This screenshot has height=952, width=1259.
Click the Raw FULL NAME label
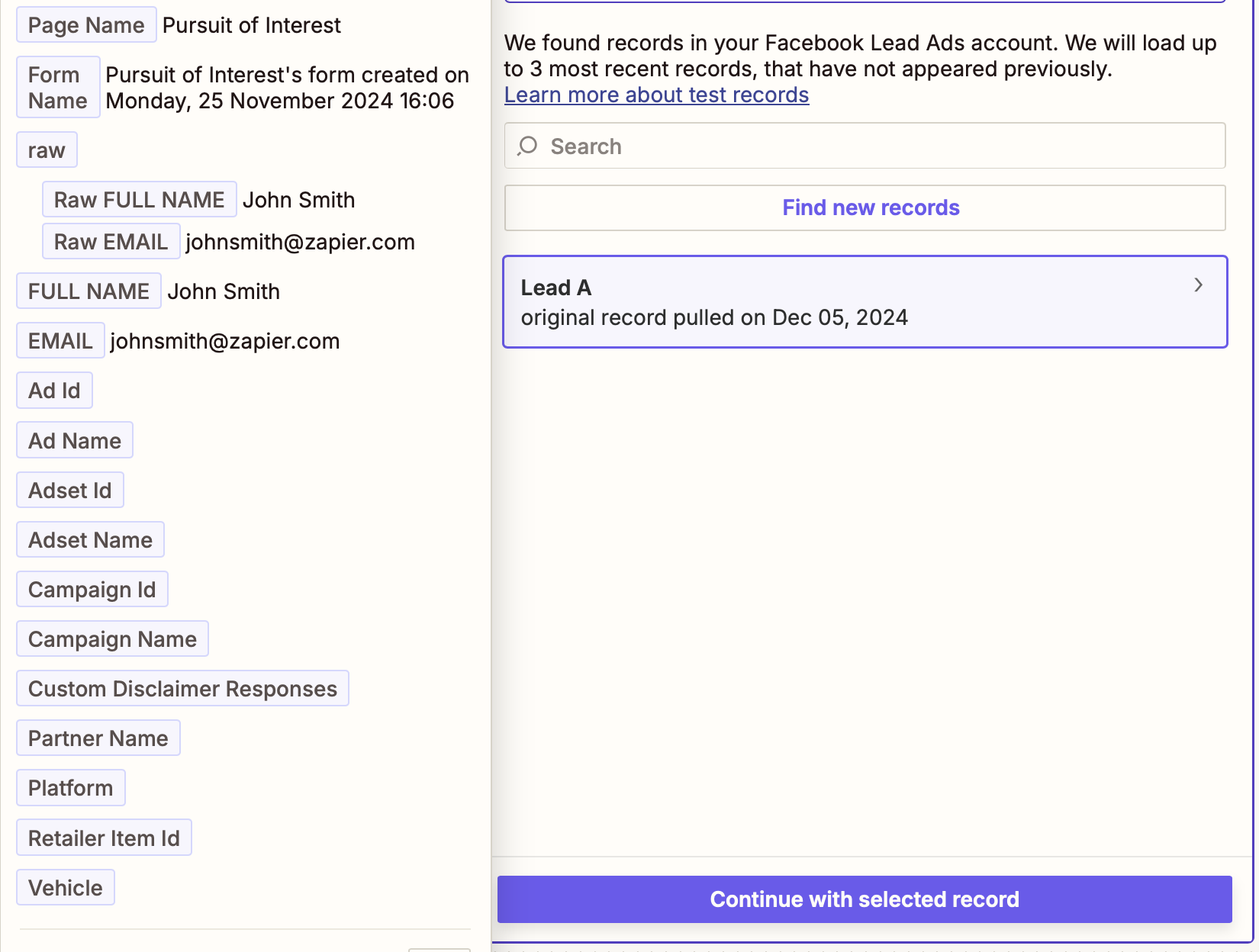[139, 200]
